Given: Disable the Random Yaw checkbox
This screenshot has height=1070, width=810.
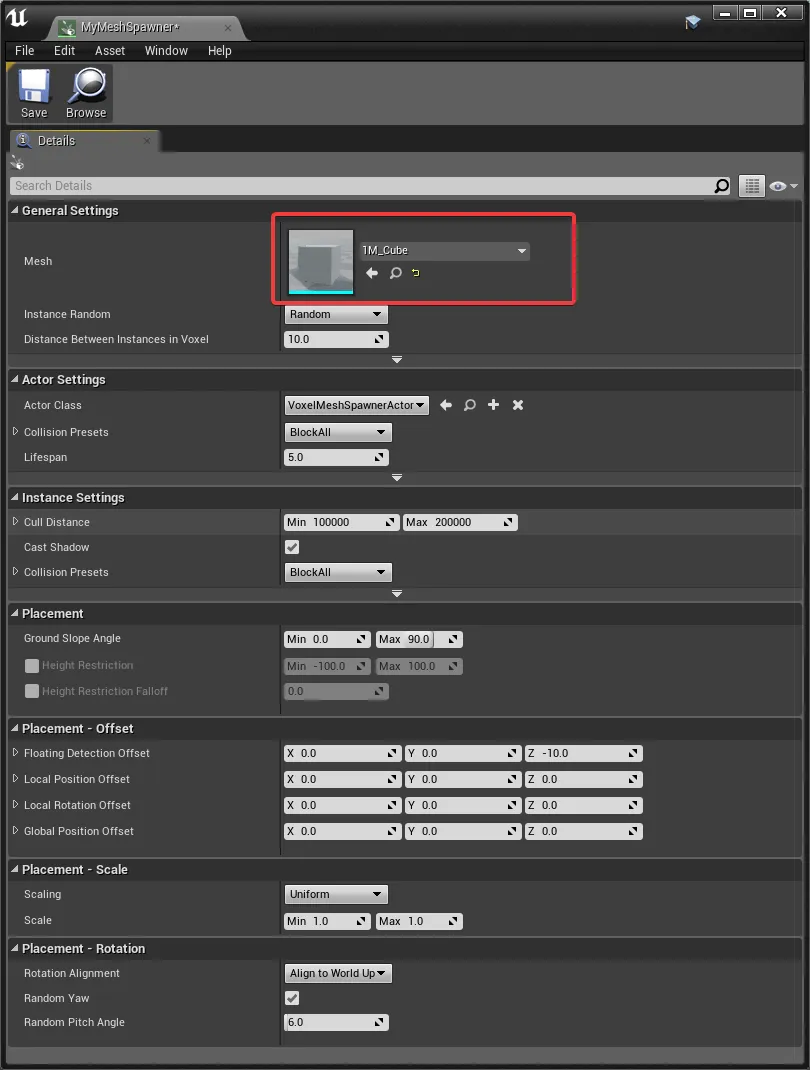Looking at the screenshot, I should tap(292, 998).
